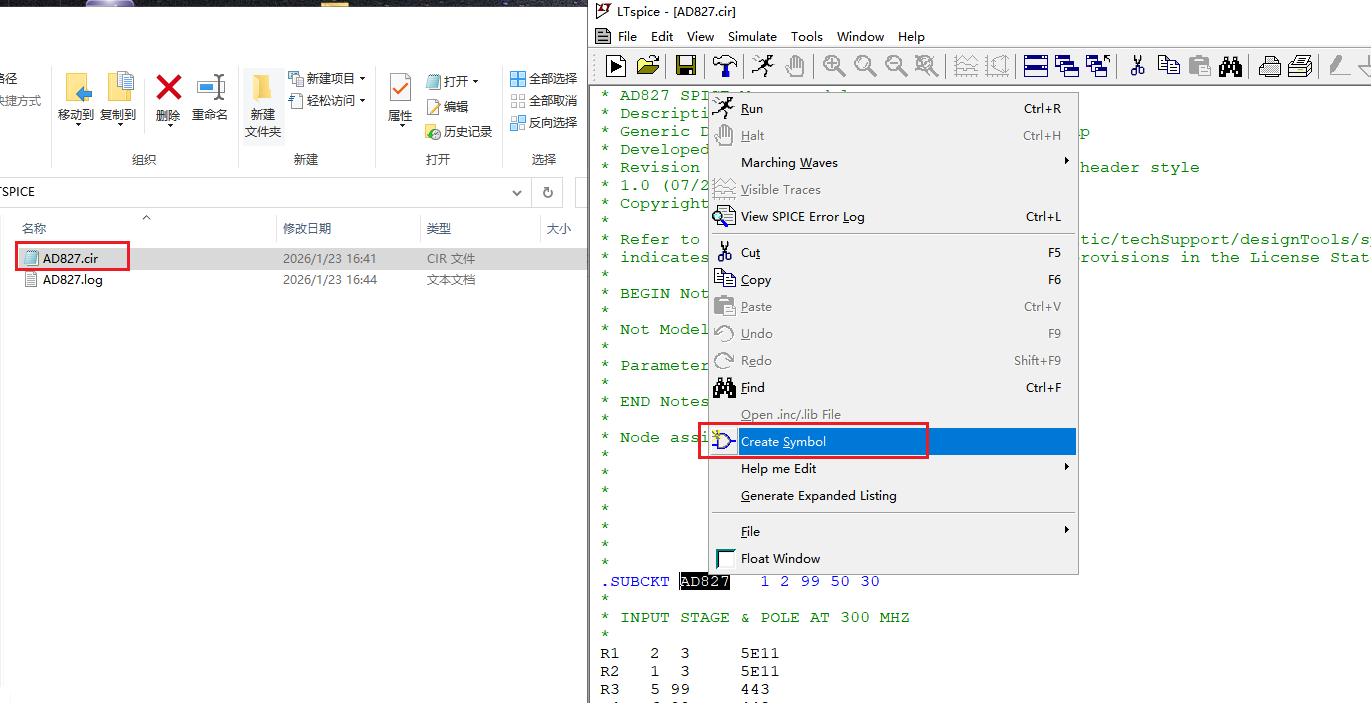Image resolution: width=1371 pixels, height=703 pixels.
Task: Click the running man icon in the toolbar
Action: pyautogui.click(x=762, y=66)
